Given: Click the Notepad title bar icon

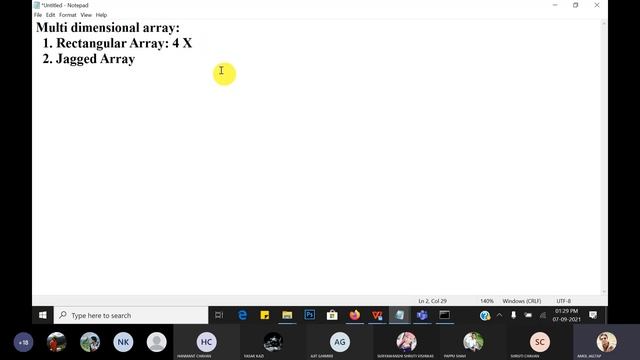Looking at the screenshot, I should click(x=37, y=5).
